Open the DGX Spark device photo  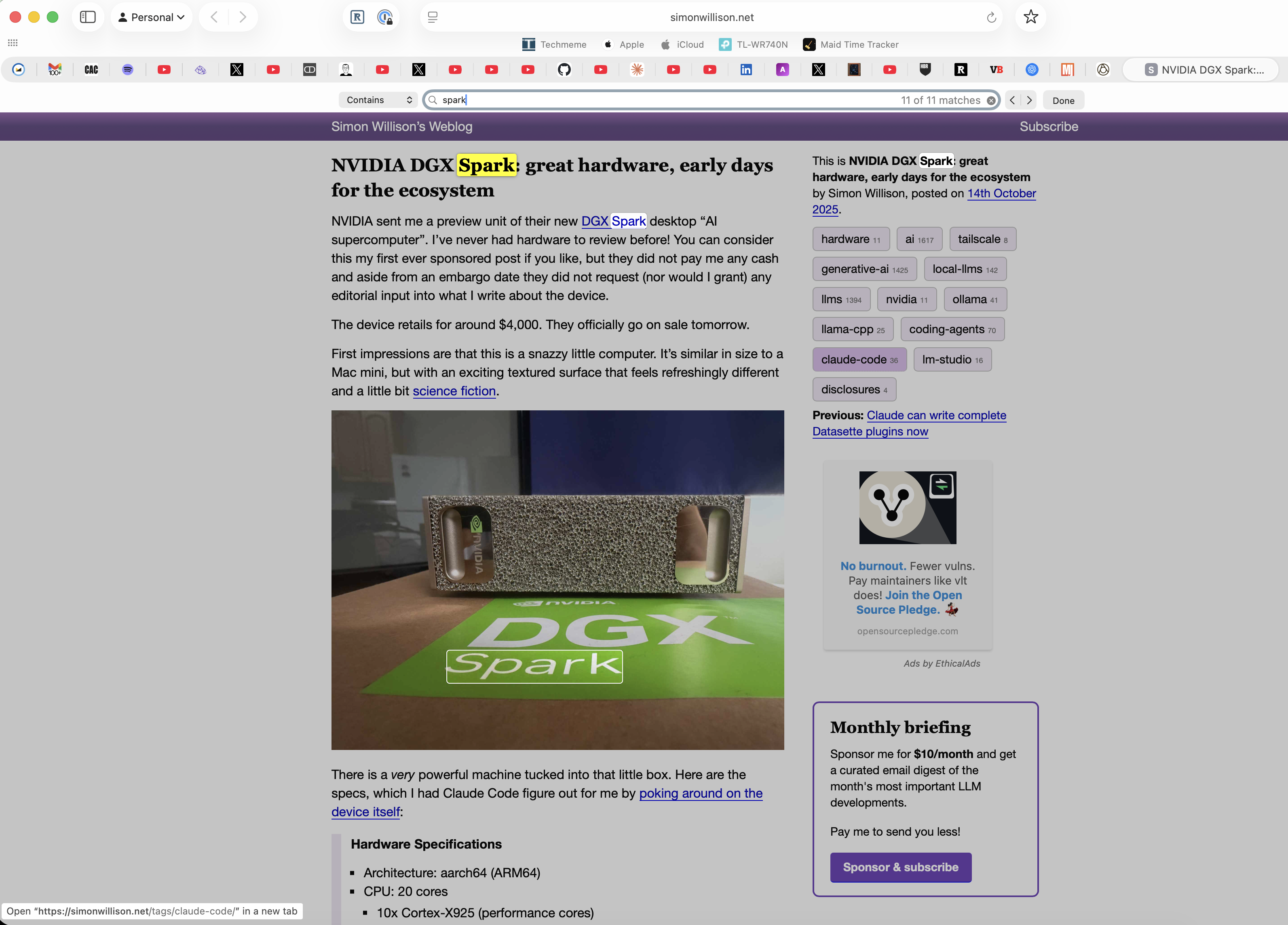pyautogui.click(x=557, y=580)
